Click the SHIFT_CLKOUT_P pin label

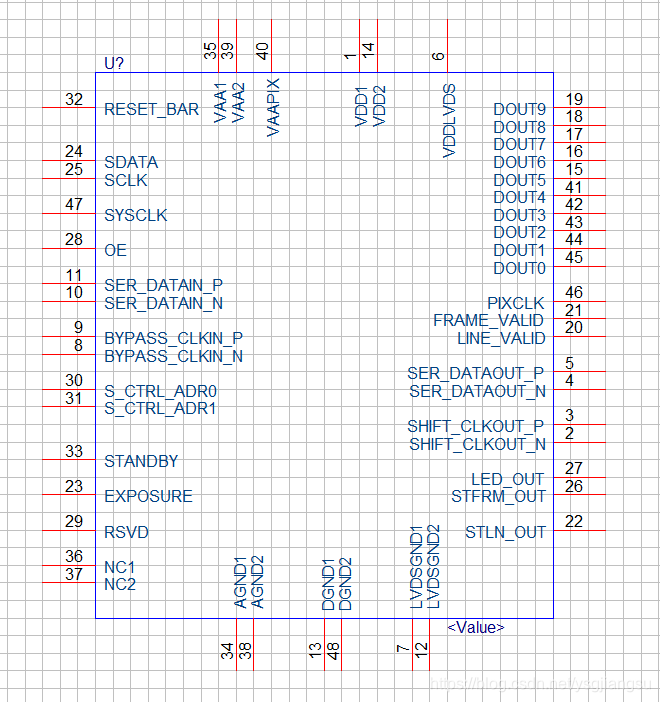click(x=476, y=426)
